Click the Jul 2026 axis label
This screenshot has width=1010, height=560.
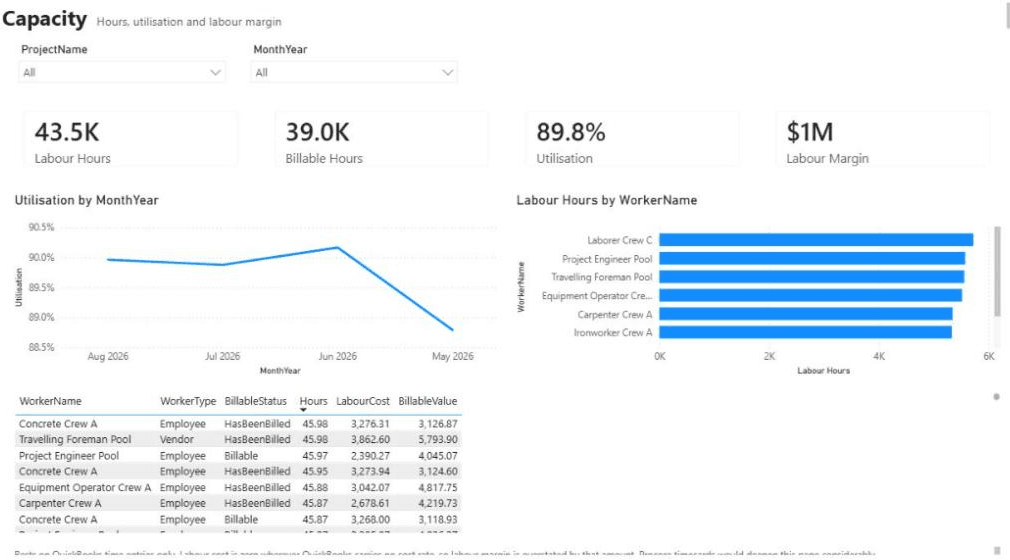(x=222, y=356)
